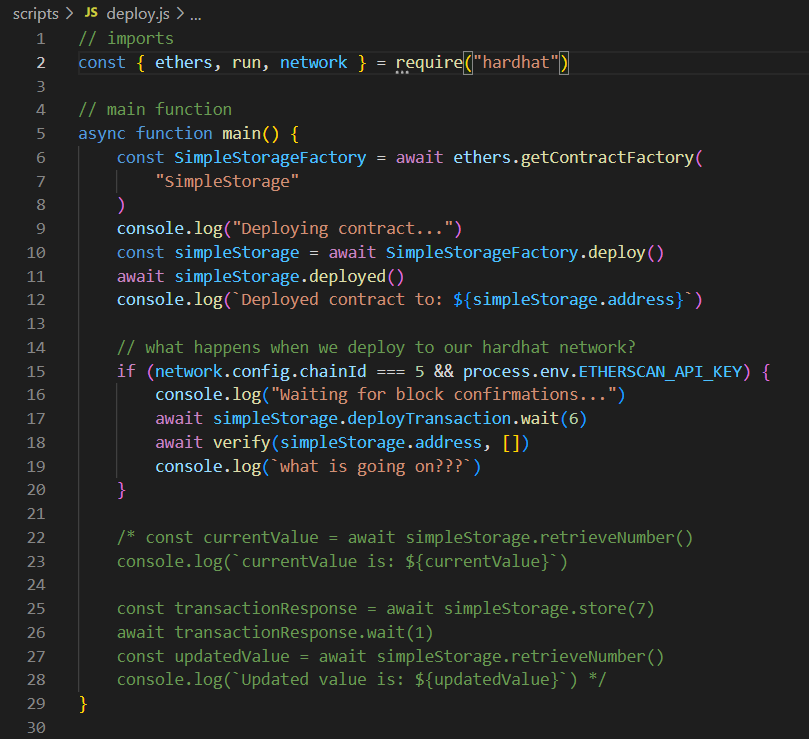Click the '// main function' comment
This screenshot has height=739, width=809.
155,109
